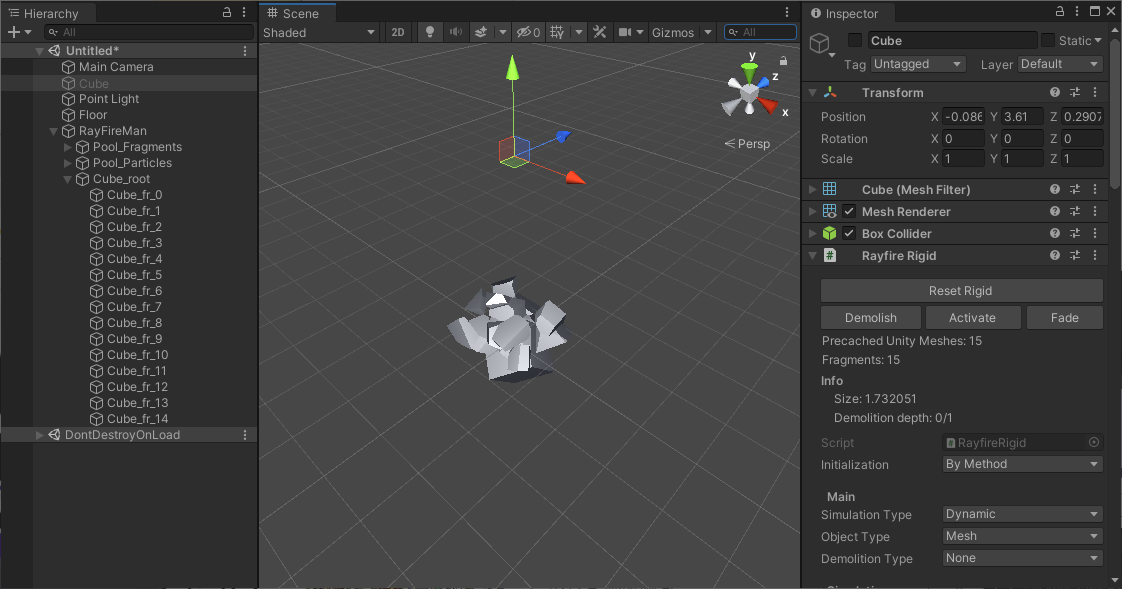1122x589 pixels.
Task: Toggle scene lighting with the lightbulb icon
Action: 429,32
